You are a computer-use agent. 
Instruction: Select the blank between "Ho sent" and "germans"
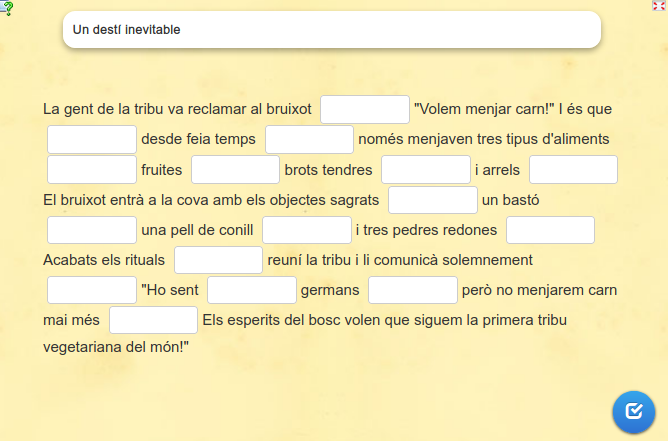click(x=252, y=290)
